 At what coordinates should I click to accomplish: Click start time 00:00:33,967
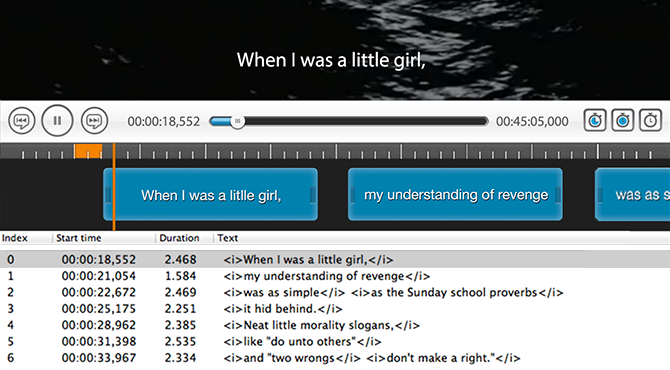click(99, 358)
